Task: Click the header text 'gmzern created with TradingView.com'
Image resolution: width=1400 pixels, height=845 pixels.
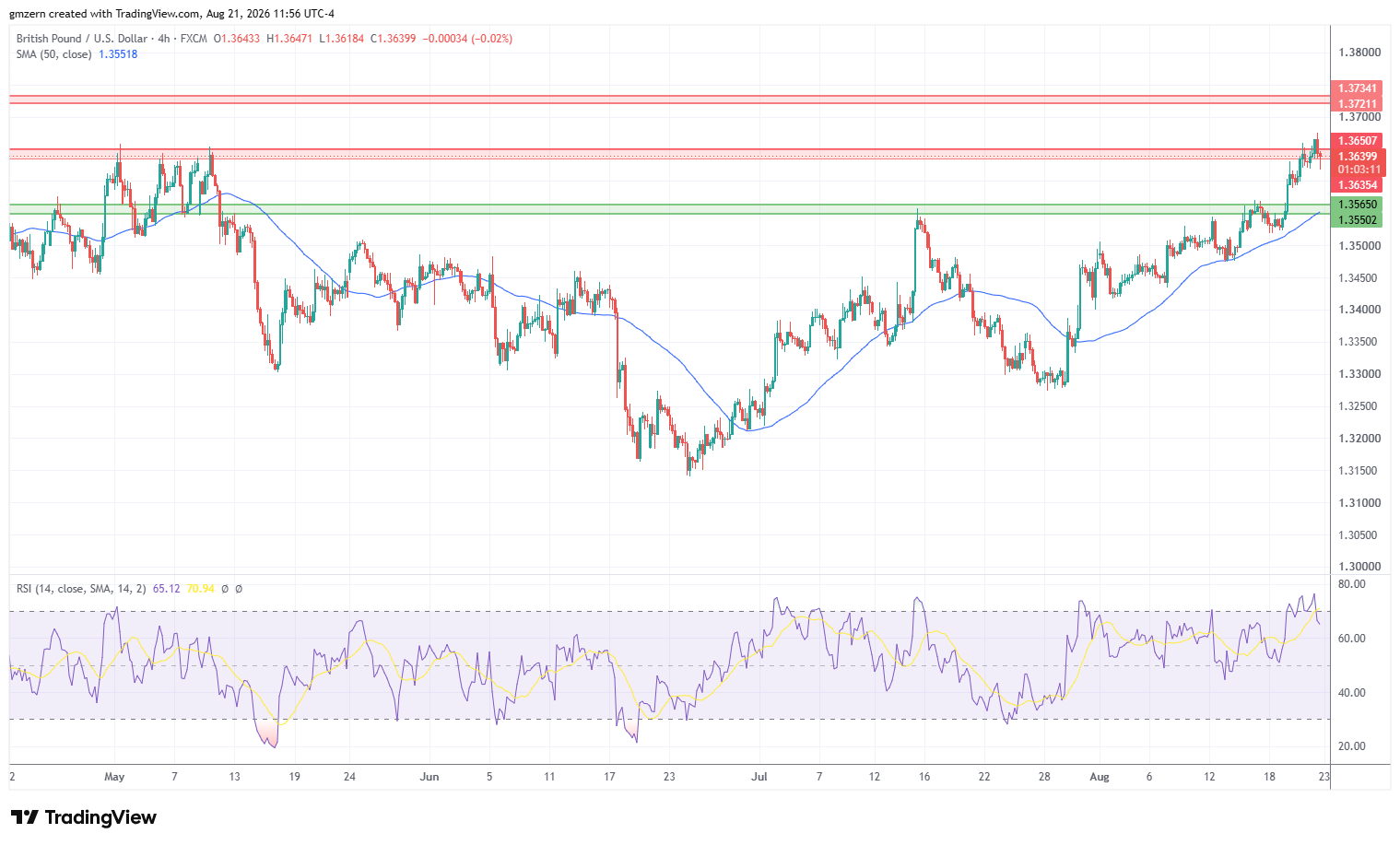Action: 105,14
